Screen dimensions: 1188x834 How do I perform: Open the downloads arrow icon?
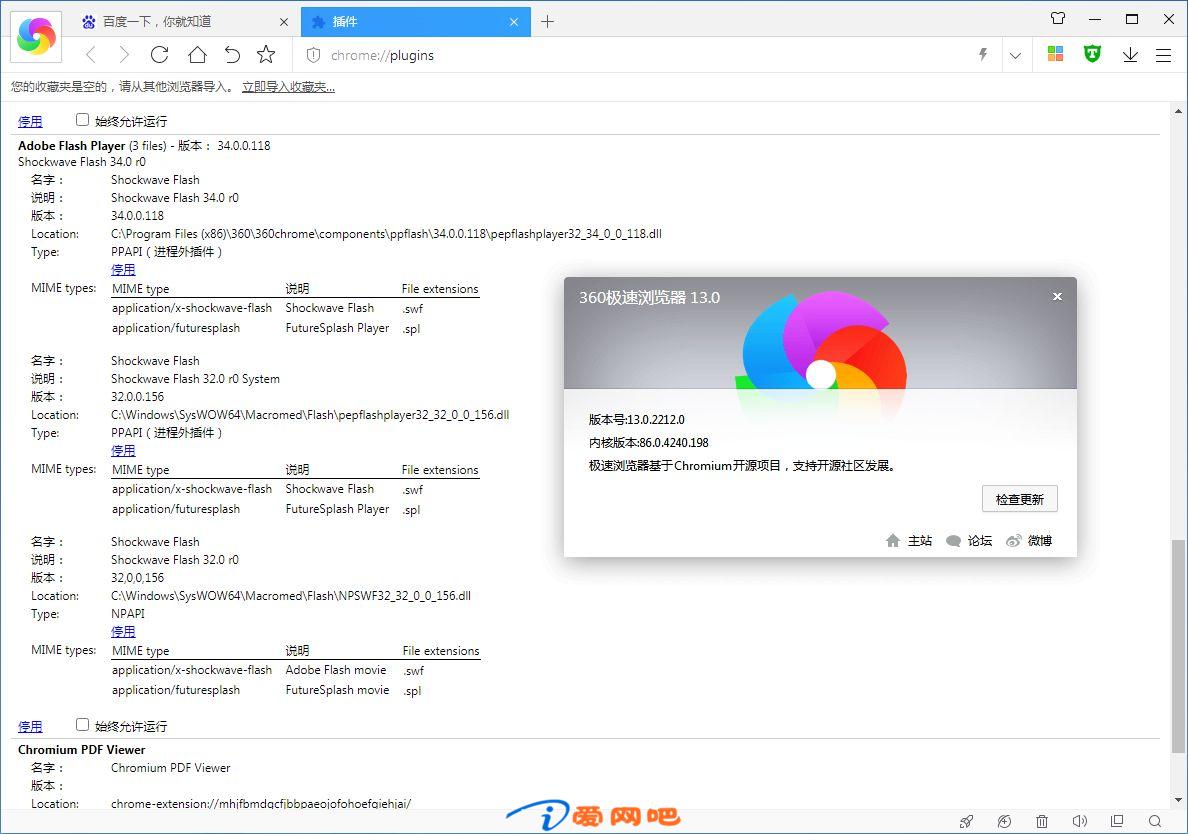click(x=1130, y=55)
